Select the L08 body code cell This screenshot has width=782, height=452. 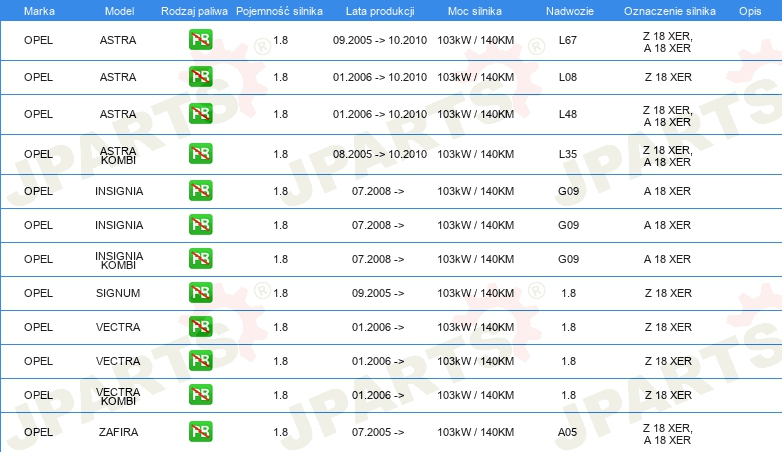click(x=568, y=77)
